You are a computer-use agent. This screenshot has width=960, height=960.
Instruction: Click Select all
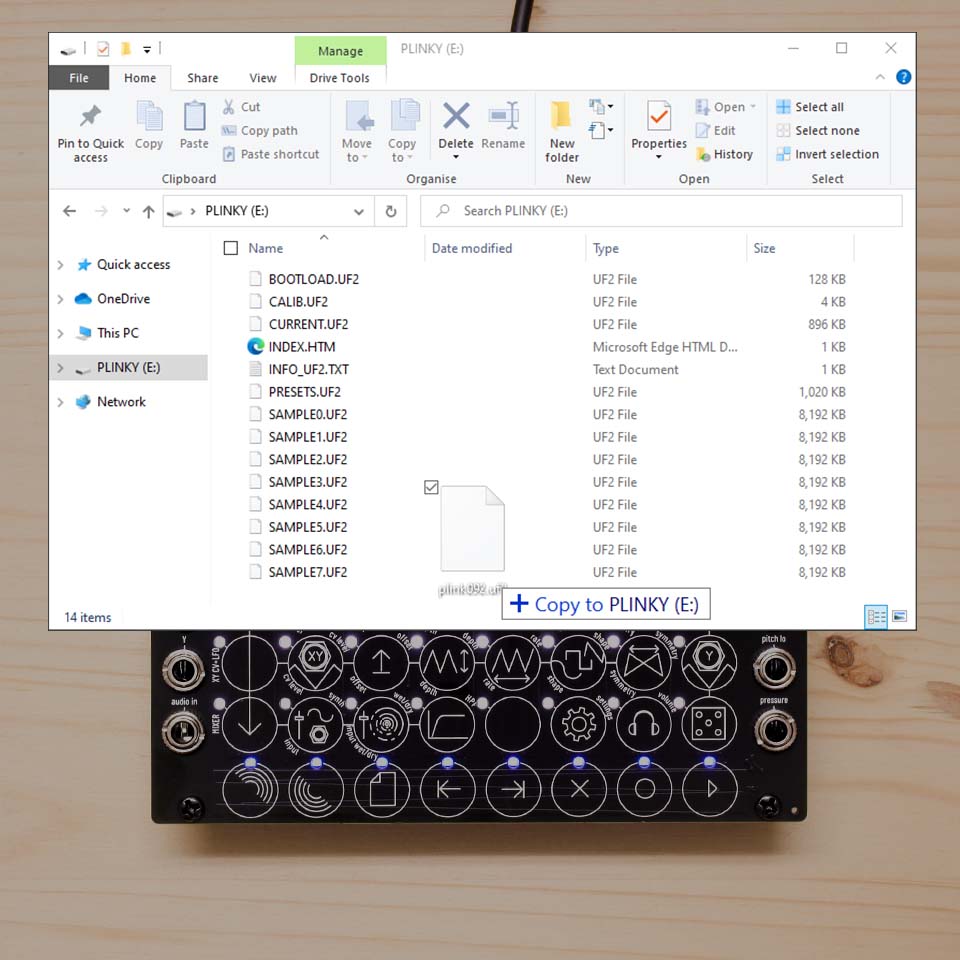pos(810,107)
